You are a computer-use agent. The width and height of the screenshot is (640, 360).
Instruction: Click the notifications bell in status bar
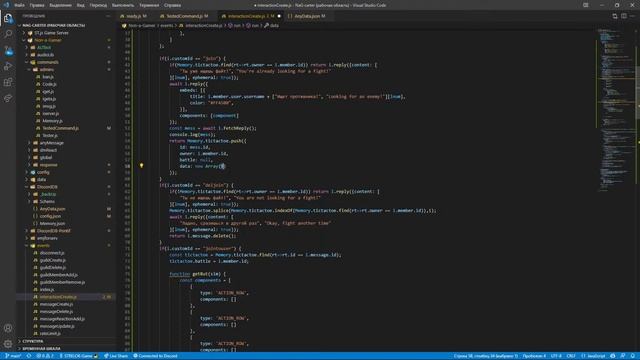(632, 356)
